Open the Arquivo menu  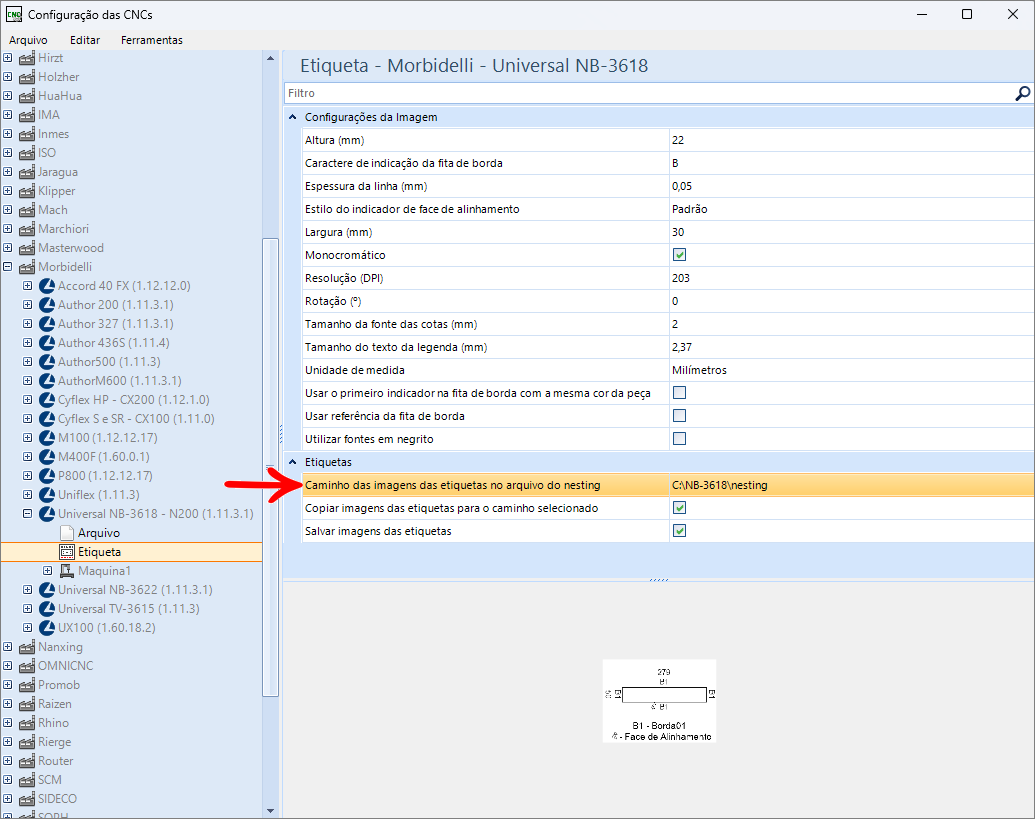click(x=28, y=40)
